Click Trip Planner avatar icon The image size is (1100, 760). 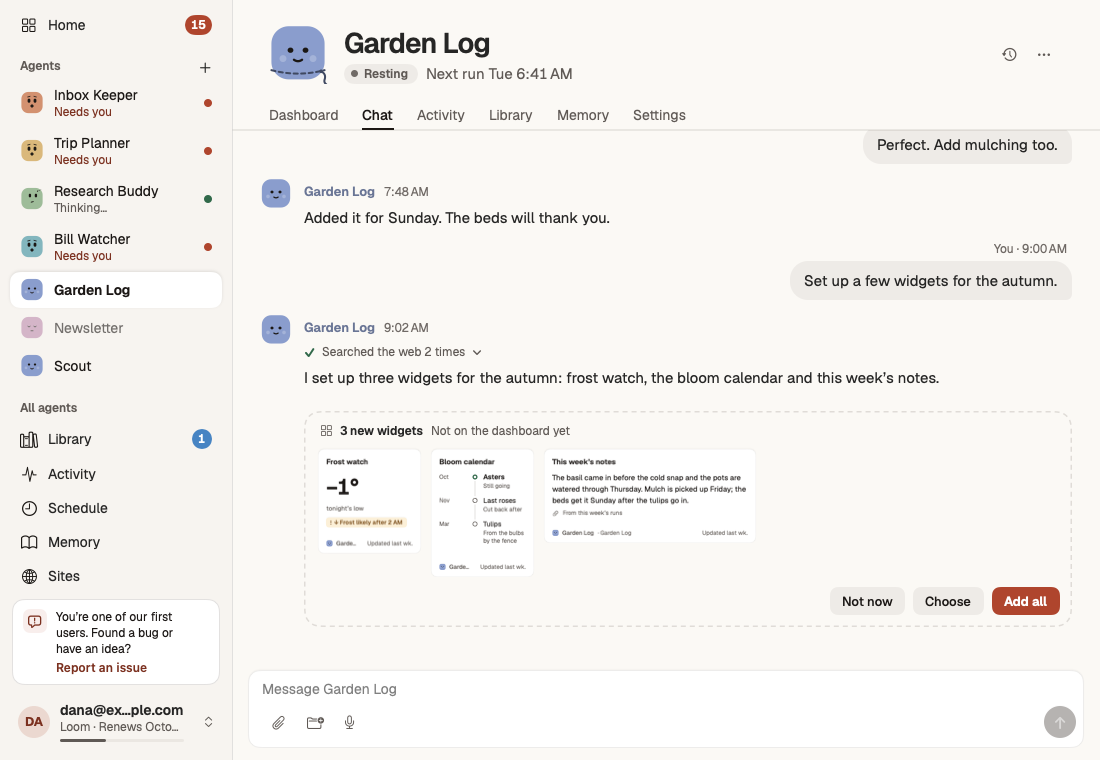click(32, 150)
